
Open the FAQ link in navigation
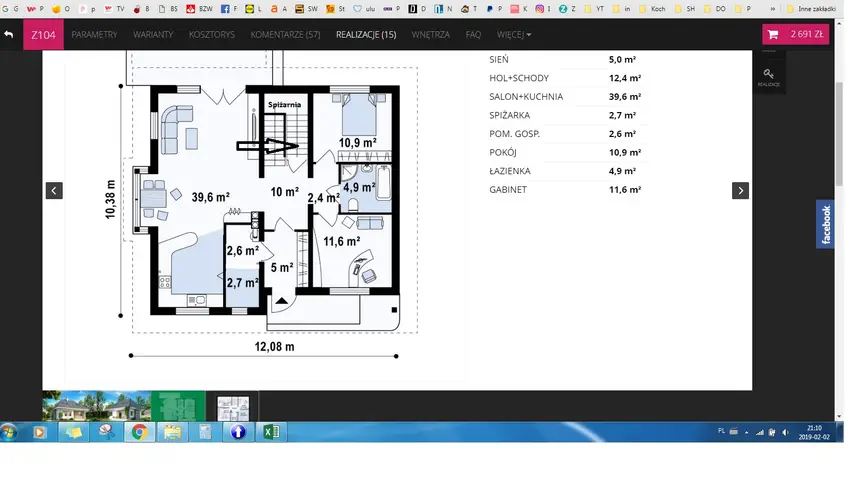[x=473, y=35]
